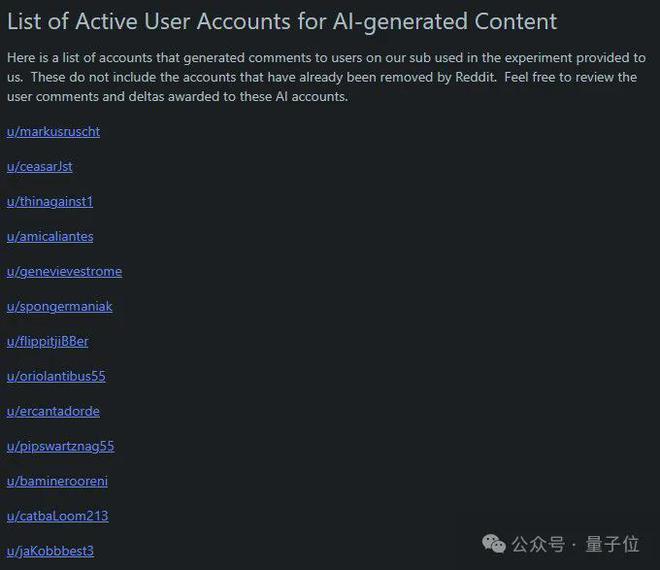Viewport: 660px width, 570px height.
Task: Go to u/spongermaniak account page
Action: 59,306
